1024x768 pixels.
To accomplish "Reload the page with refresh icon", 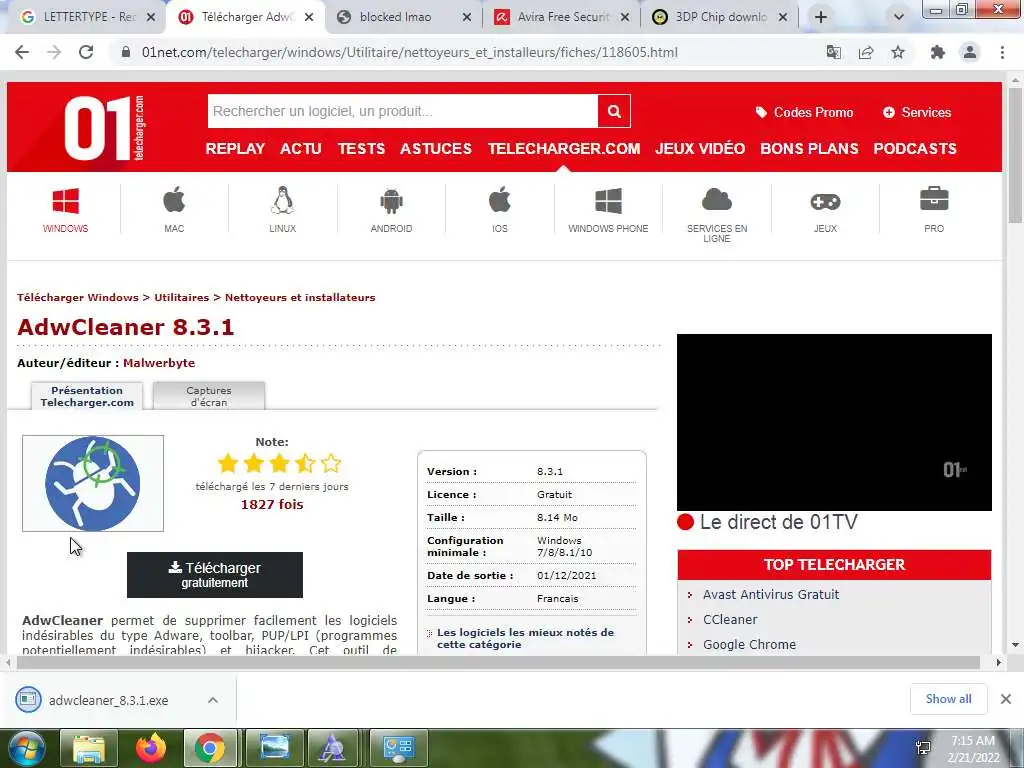I will click(x=86, y=52).
